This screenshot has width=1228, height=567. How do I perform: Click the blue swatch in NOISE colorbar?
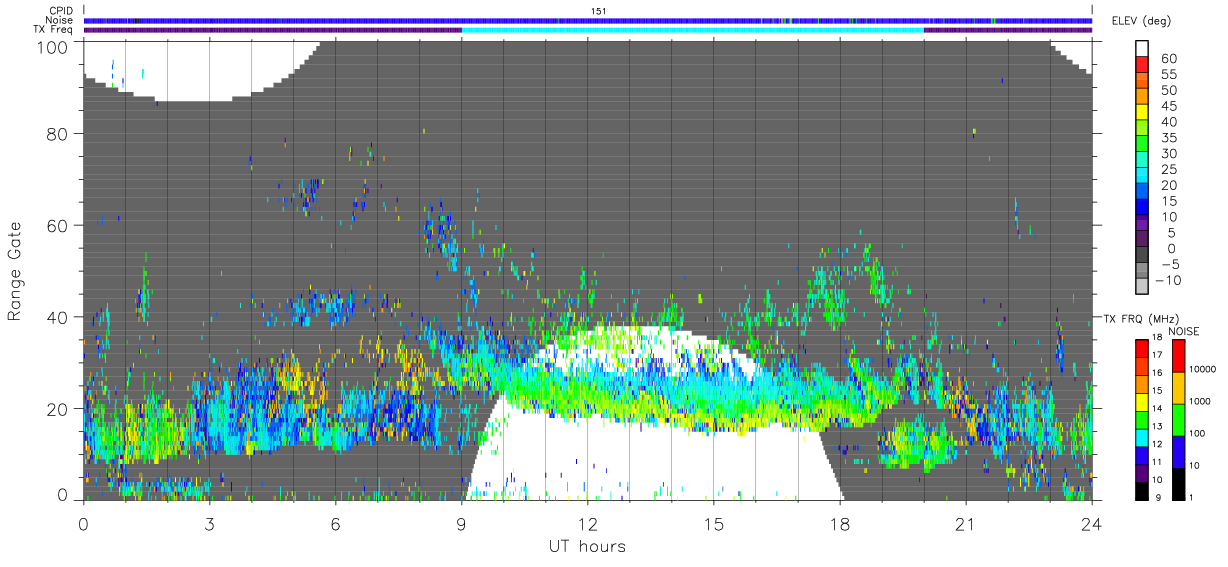pyautogui.click(x=1178, y=451)
